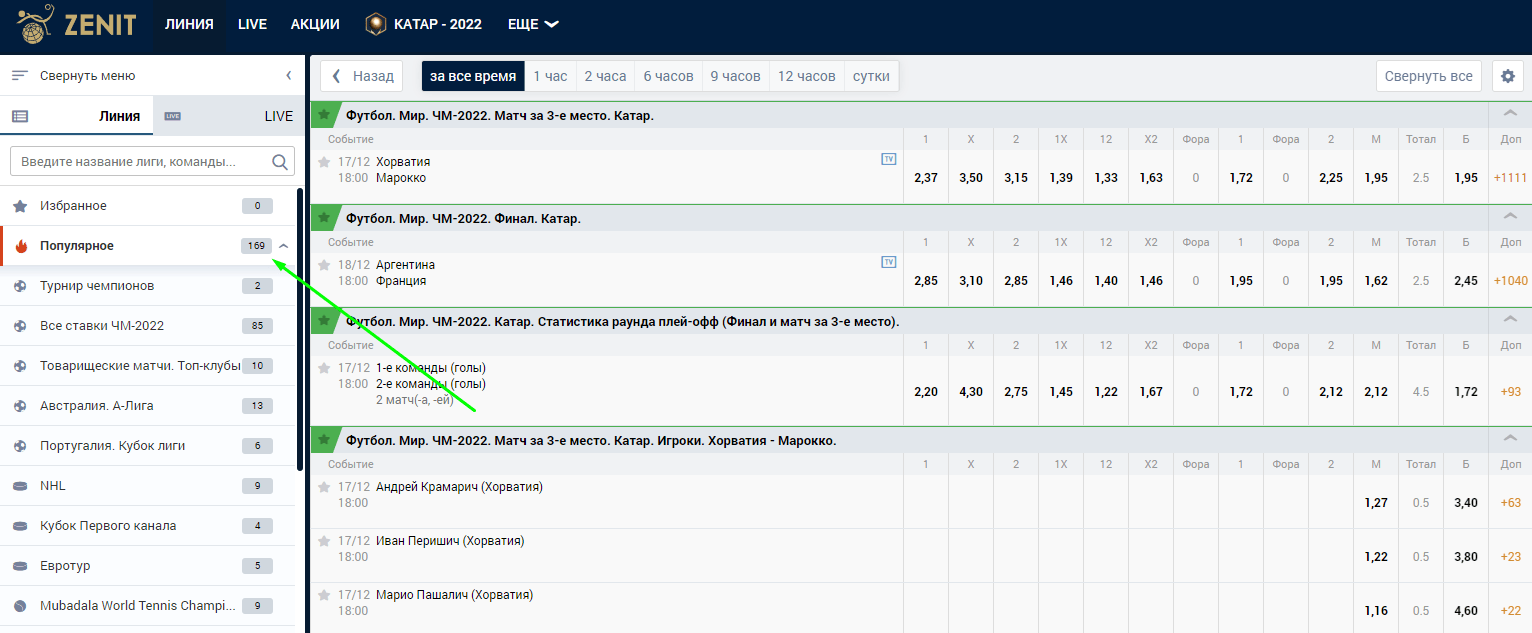1532x633 pixels.
Task: Collapse the Популярное section chevron
Action: click(284, 246)
